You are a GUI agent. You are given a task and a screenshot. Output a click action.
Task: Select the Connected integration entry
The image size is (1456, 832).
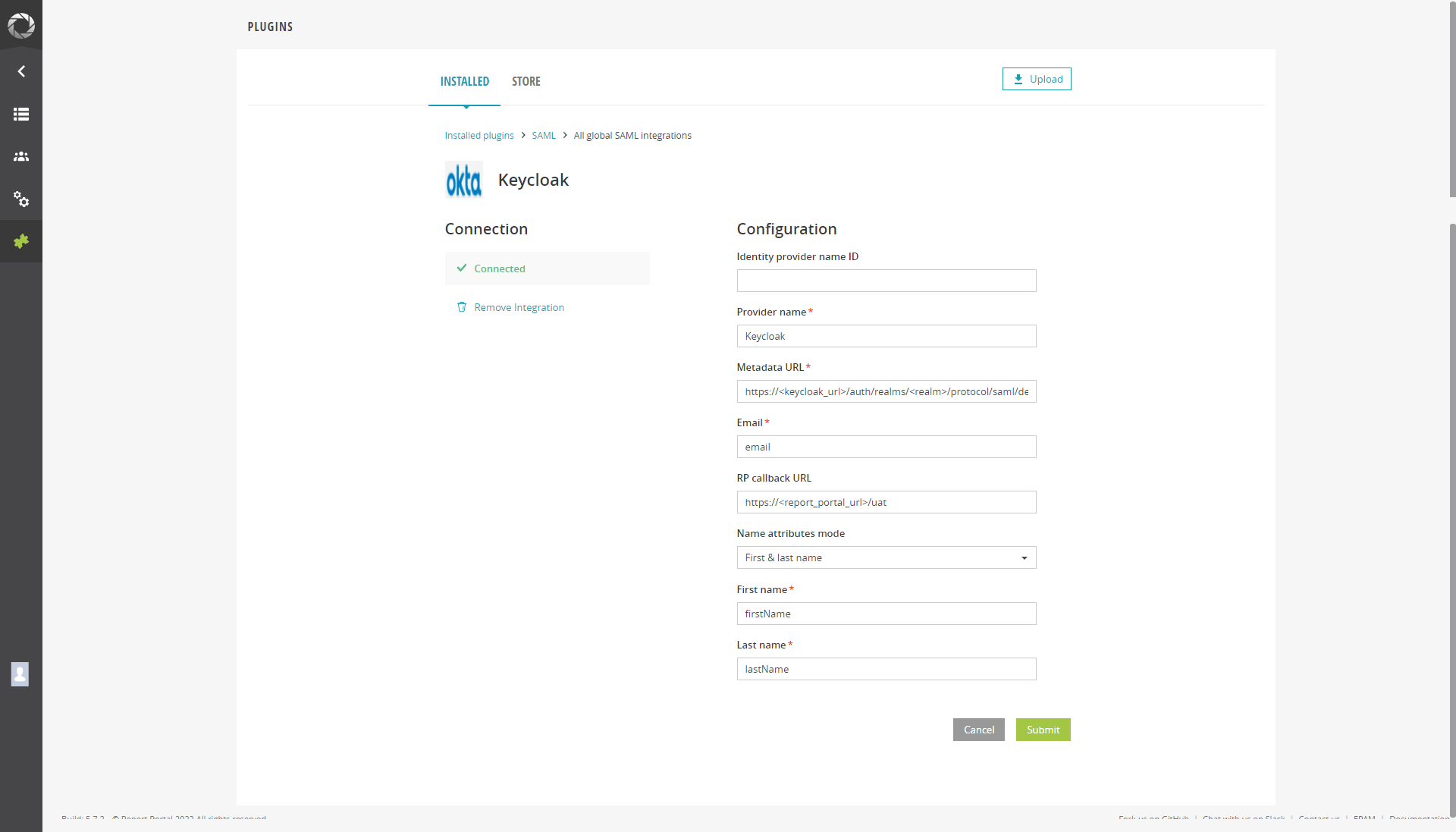click(x=546, y=268)
